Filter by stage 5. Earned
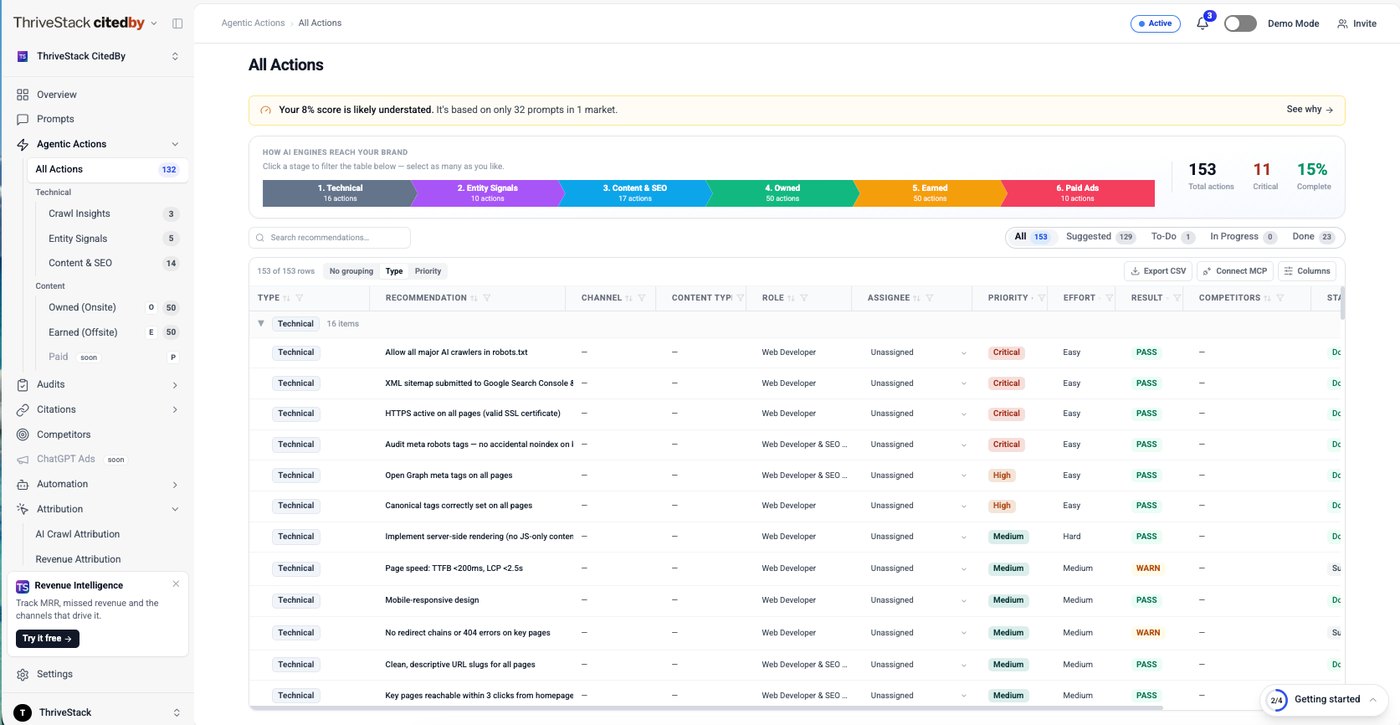This screenshot has height=725, width=1400. click(929, 193)
